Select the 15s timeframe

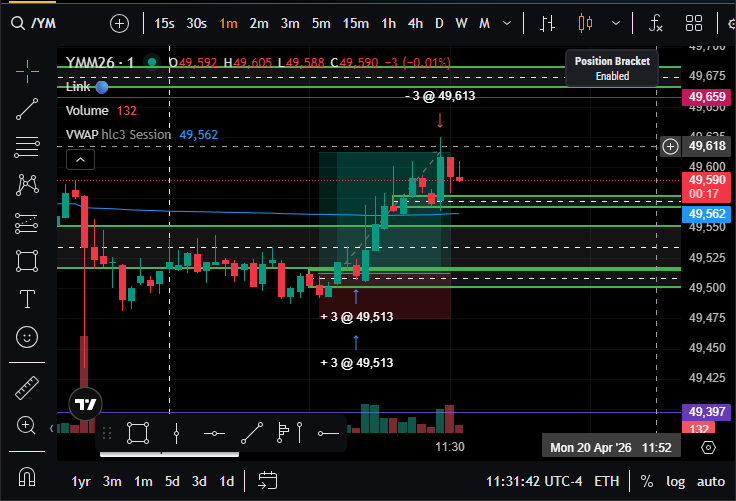click(164, 23)
